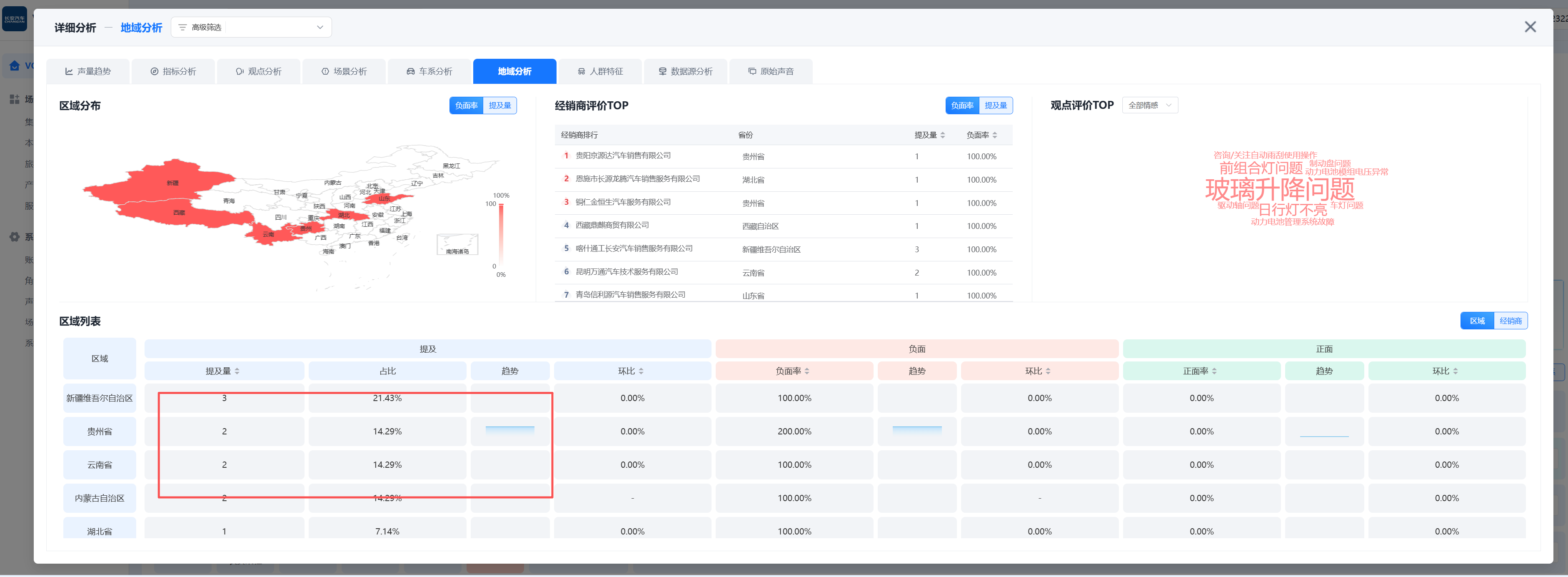The height and width of the screenshot is (577, 1568).
Task: Click the 车系分析 car icon
Action: coord(410,71)
